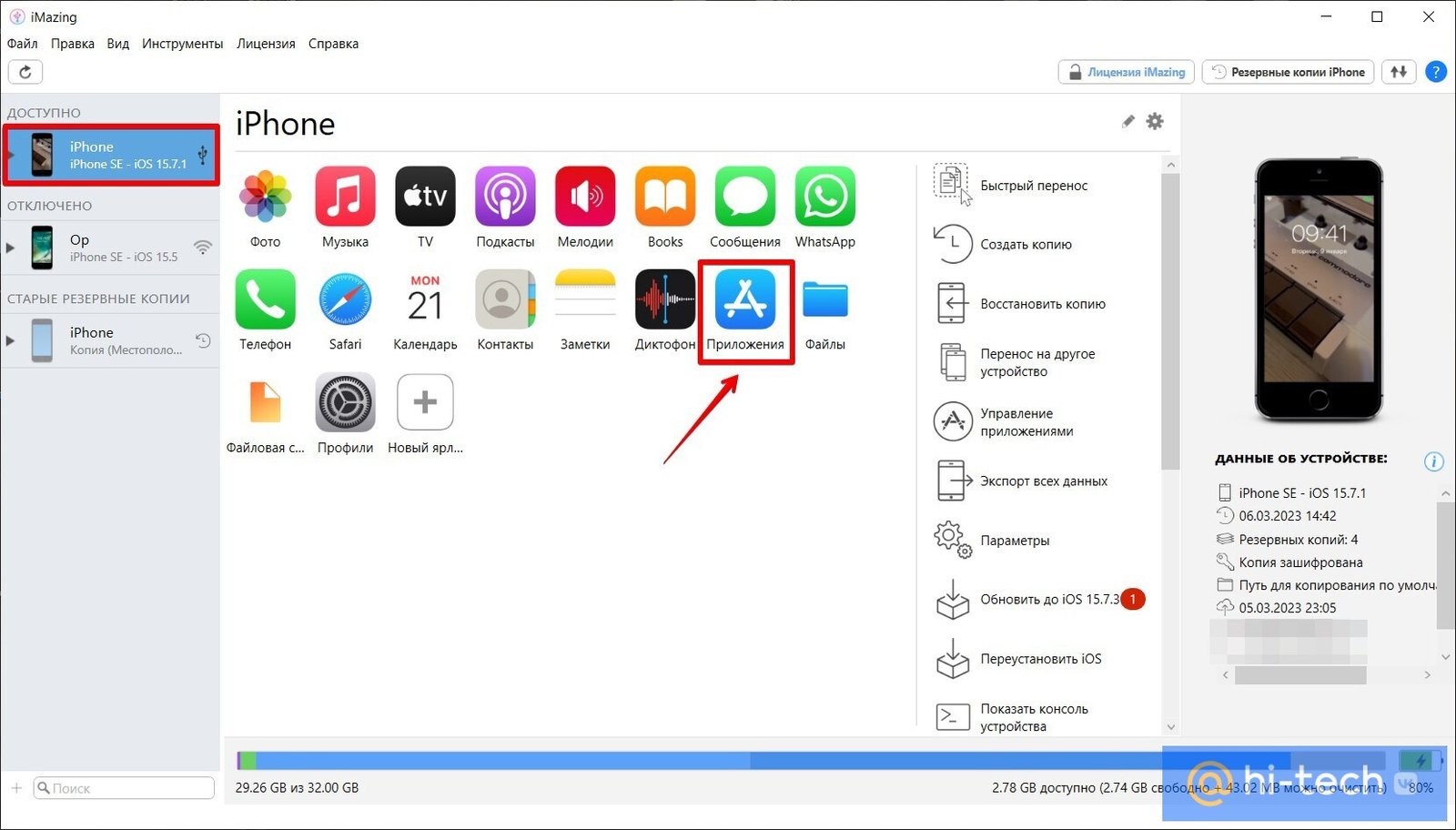Open device settings gear icon

(1155, 121)
